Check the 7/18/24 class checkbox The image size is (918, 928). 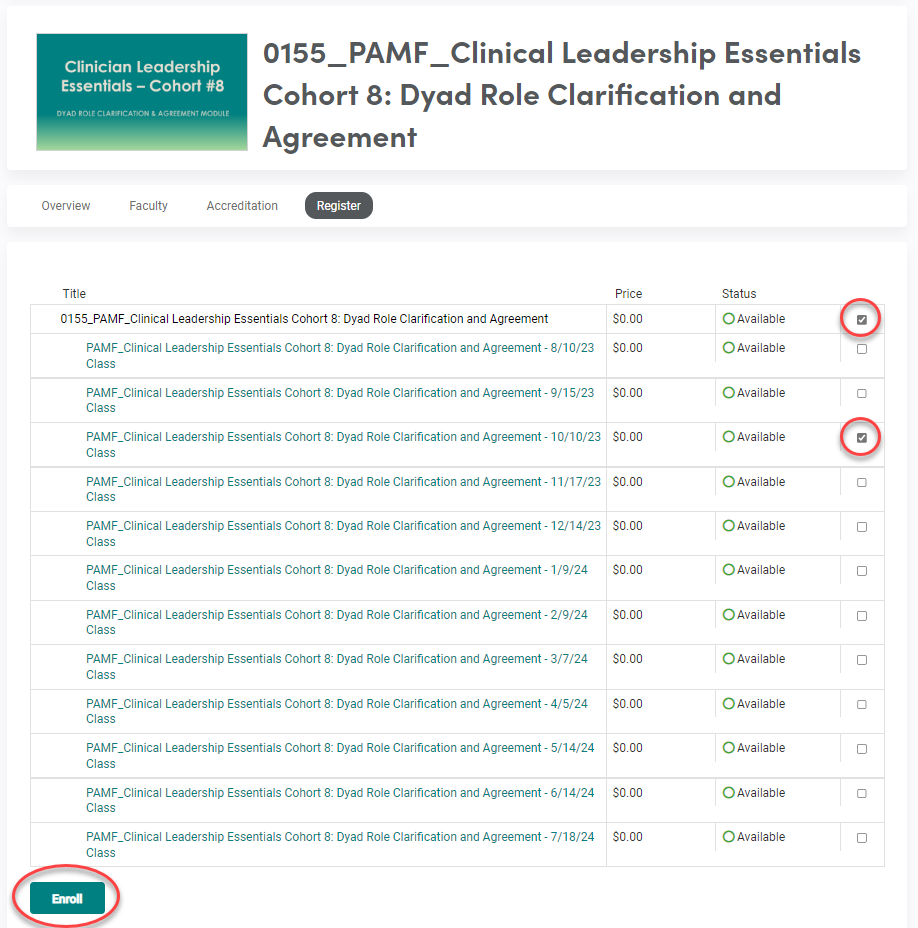pyautogui.click(x=862, y=838)
